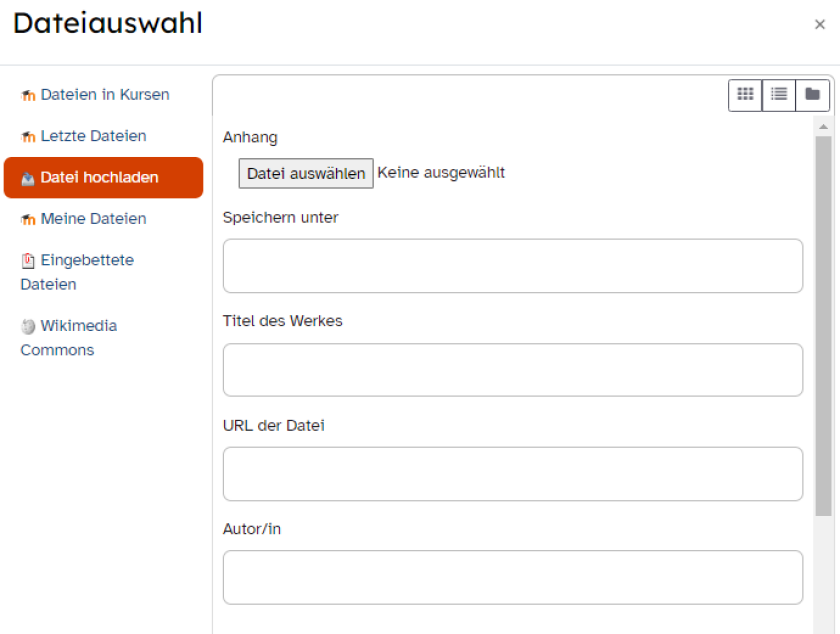Click into the URL der Datei field
The width and height of the screenshot is (840, 634).
[512, 474]
